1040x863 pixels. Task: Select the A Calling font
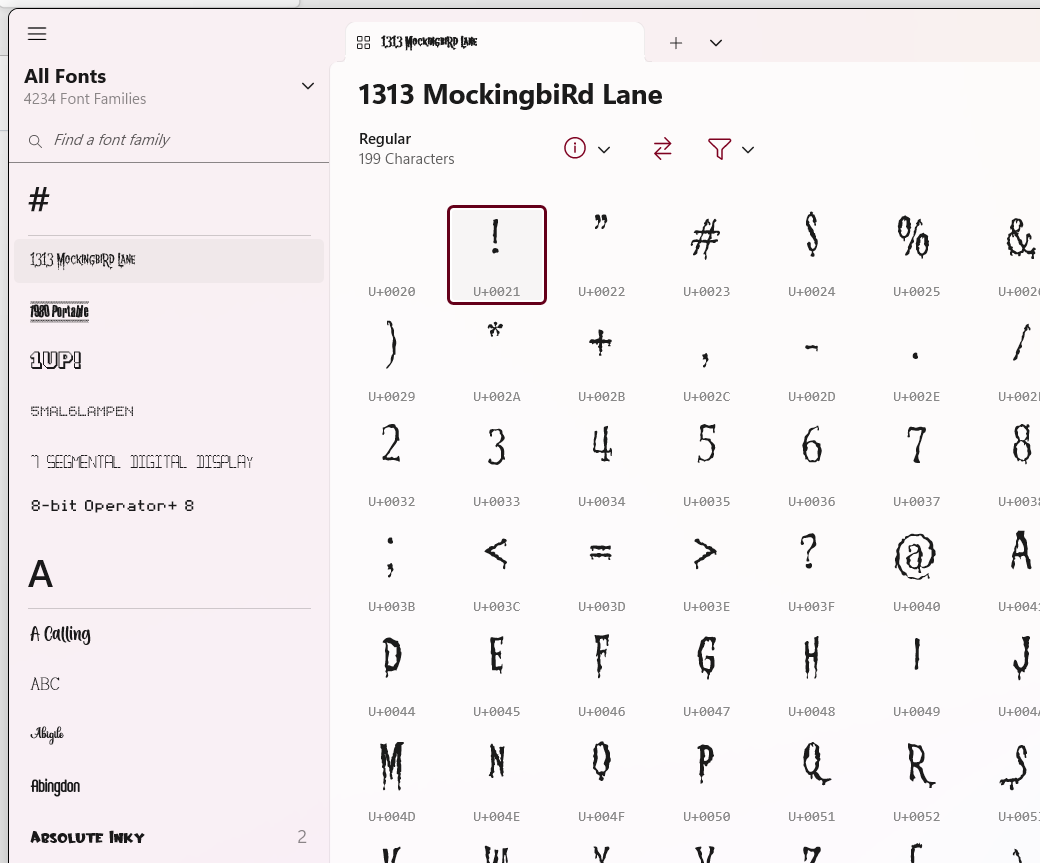pos(169,635)
